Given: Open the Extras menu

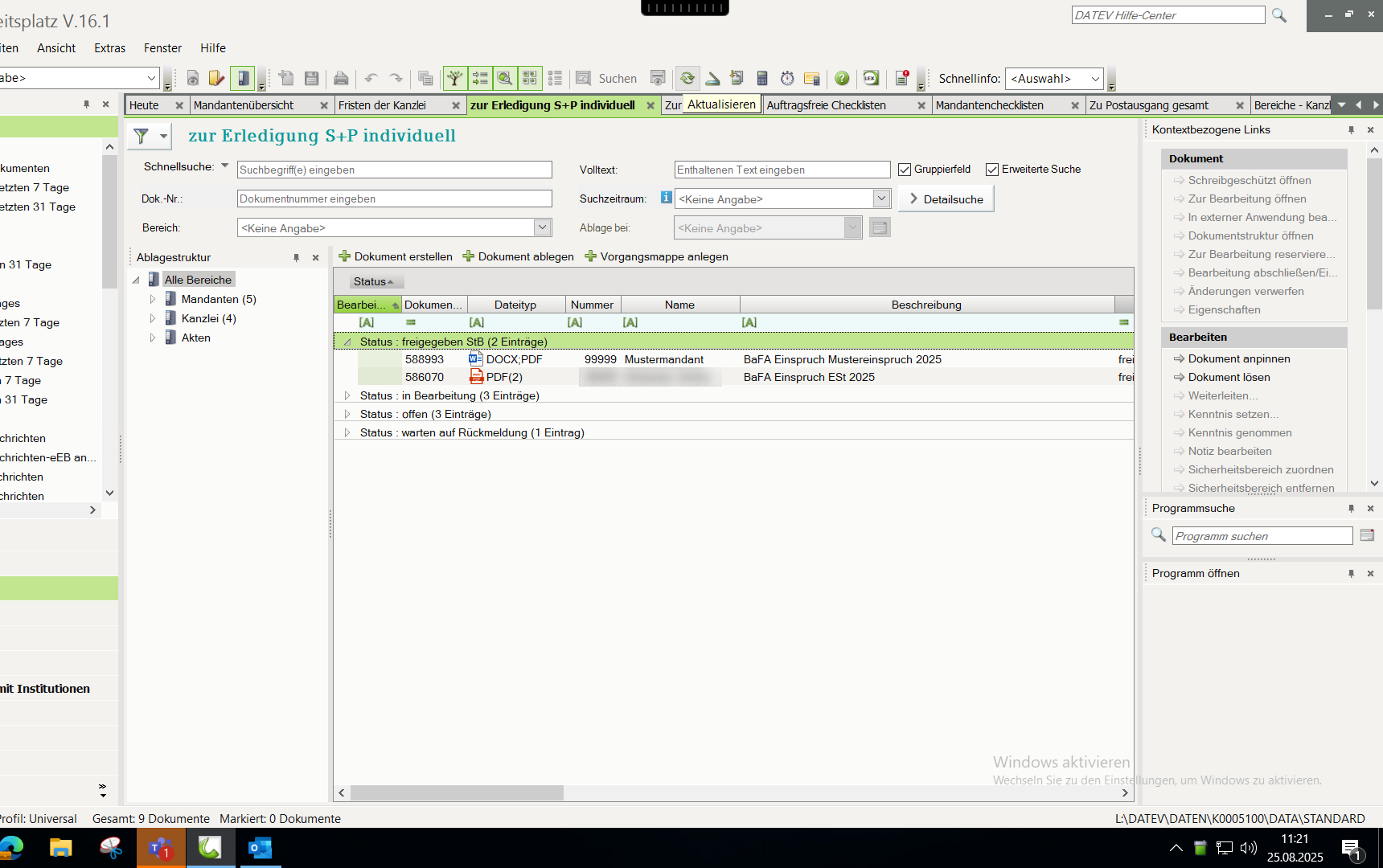Looking at the screenshot, I should tap(109, 48).
